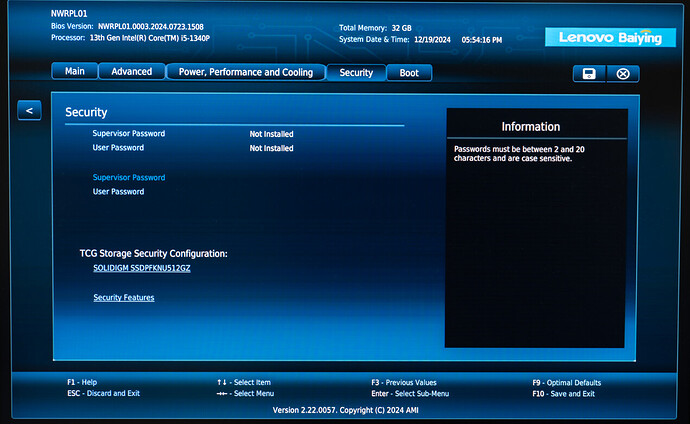Image resolution: width=690 pixels, height=424 pixels.
Task: Choose ESC Discard and Exit
Action: (x=103, y=393)
